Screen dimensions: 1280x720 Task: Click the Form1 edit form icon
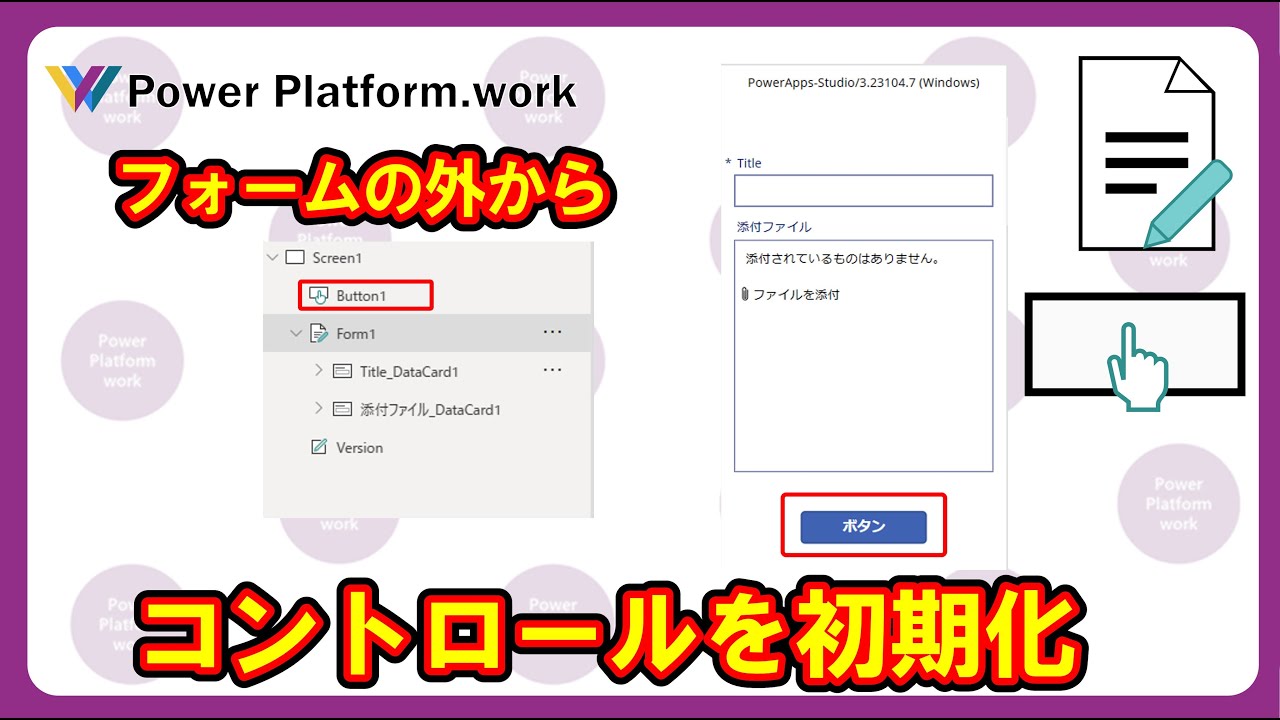pos(318,334)
